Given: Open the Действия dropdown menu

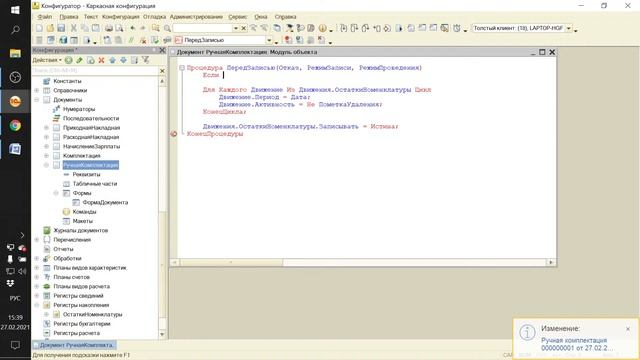Looking at the screenshot, I should [47, 60].
